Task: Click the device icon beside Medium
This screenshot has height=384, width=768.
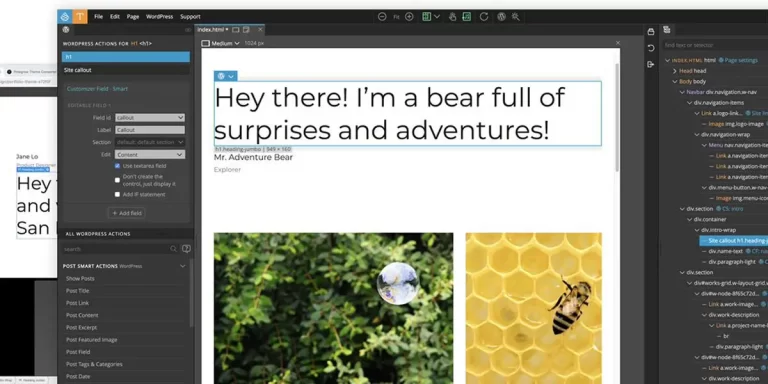Action: (206, 43)
